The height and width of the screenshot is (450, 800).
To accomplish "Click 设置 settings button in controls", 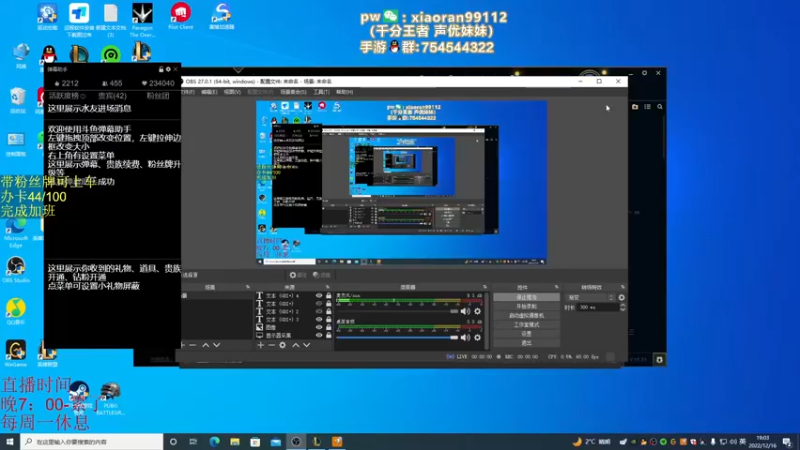I will [527, 334].
